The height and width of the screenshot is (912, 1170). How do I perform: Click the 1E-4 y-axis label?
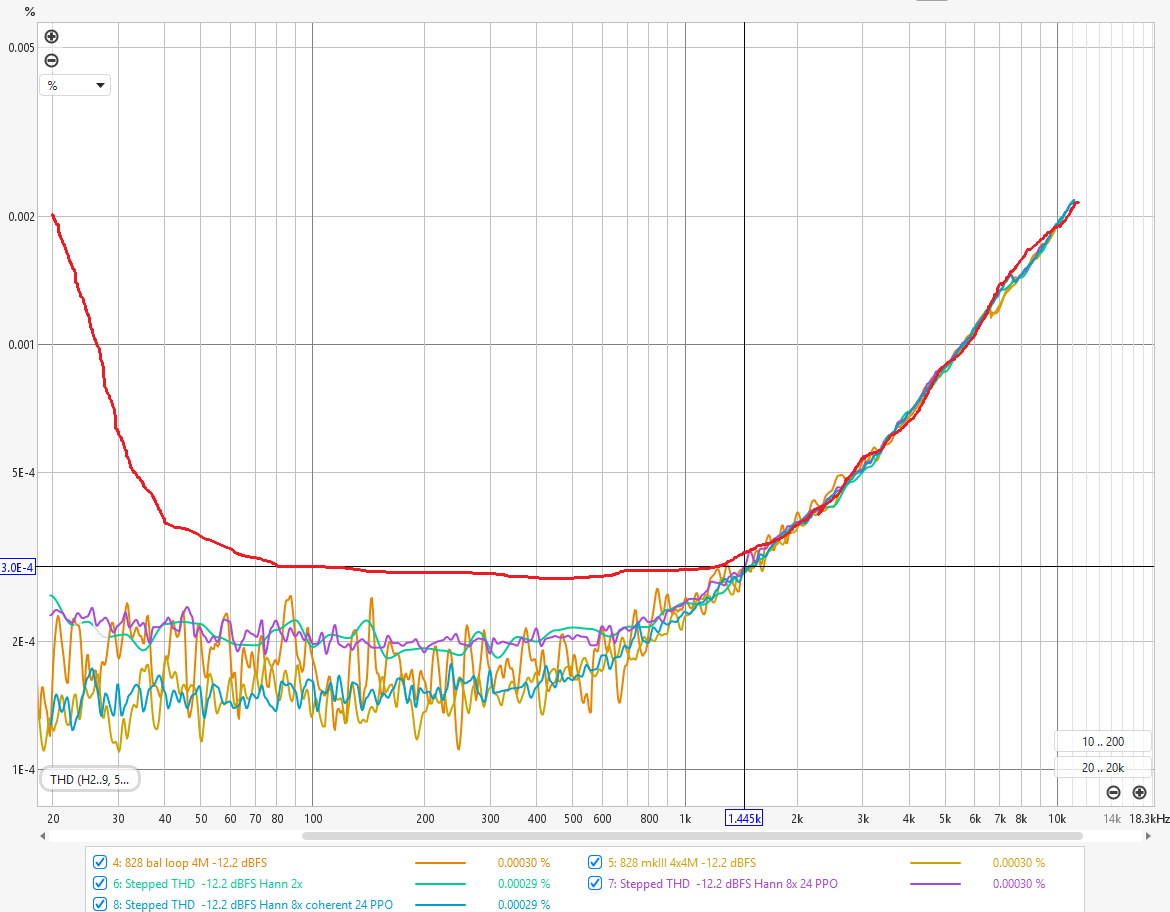tap(23, 769)
